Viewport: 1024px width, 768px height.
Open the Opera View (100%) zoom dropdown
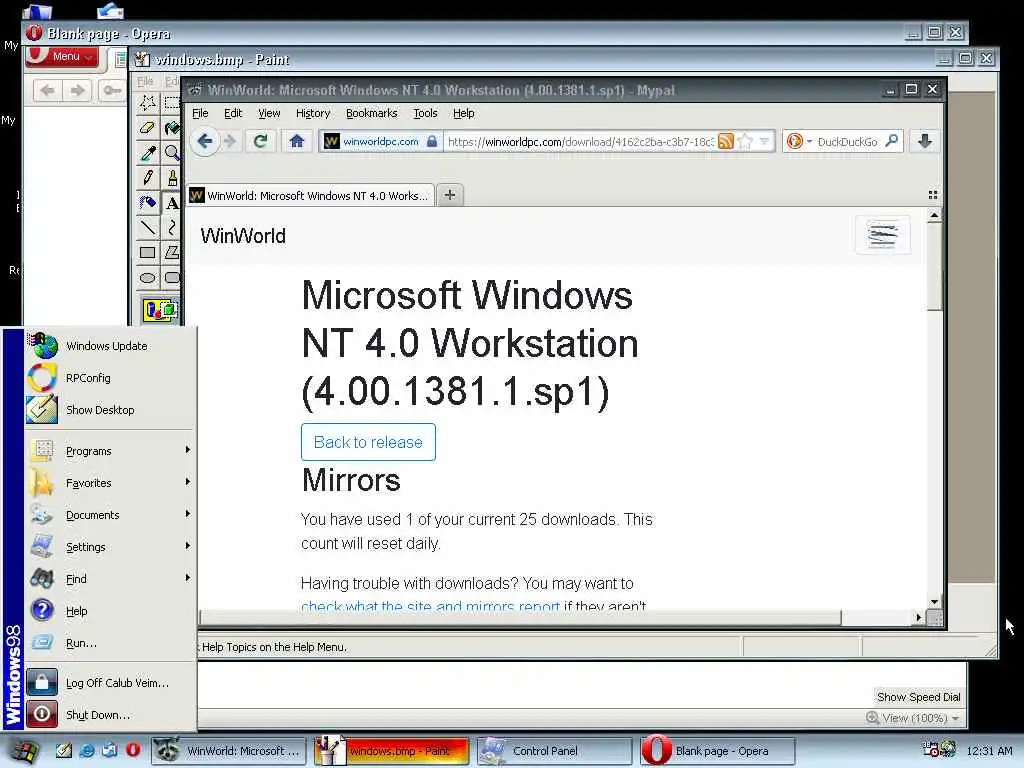point(913,718)
